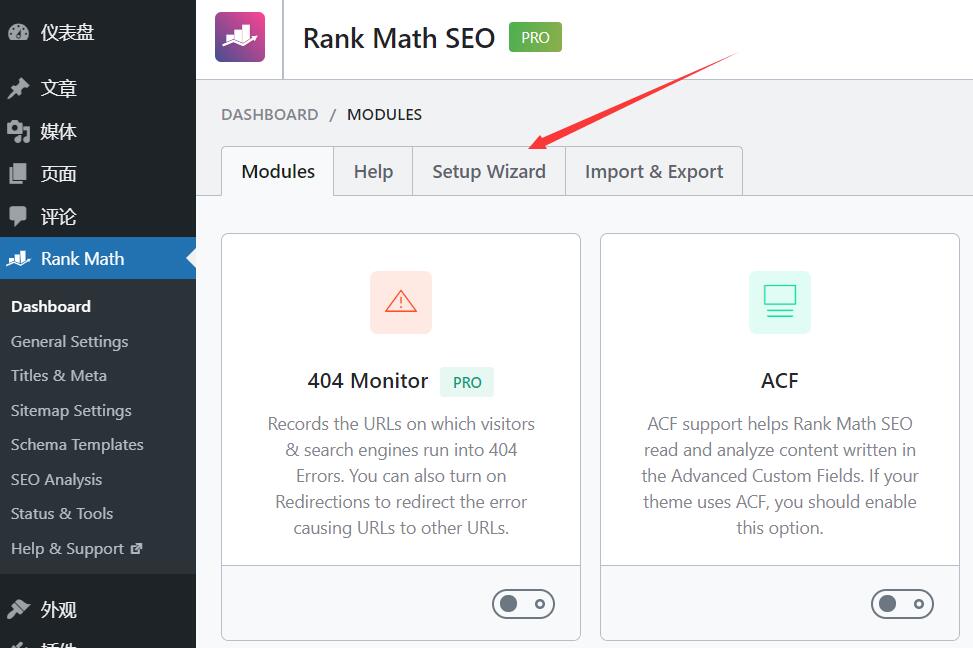
Task: Open the 评论 comment bubble icon
Action: tap(19, 216)
